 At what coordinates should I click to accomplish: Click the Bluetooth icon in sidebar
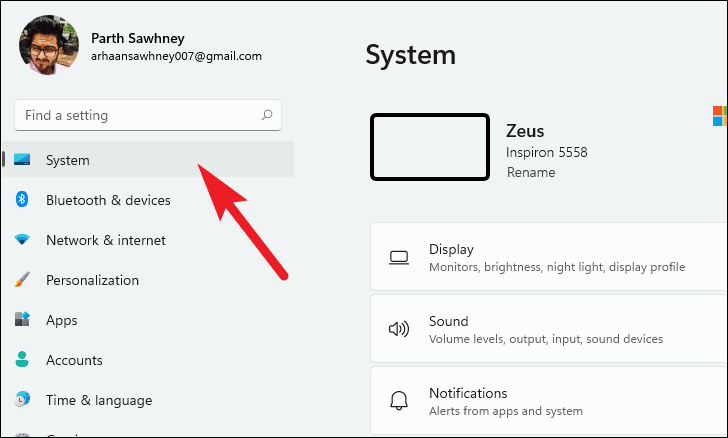pos(22,199)
